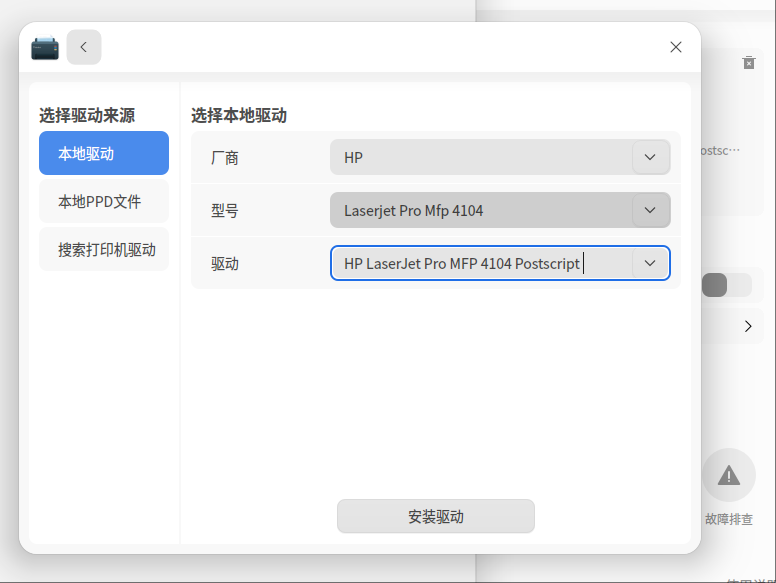The width and height of the screenshot is (776, 583).
Task: Switch to 本地PPD文件 source
Action: pyautogui.click(x=104, y=201)
